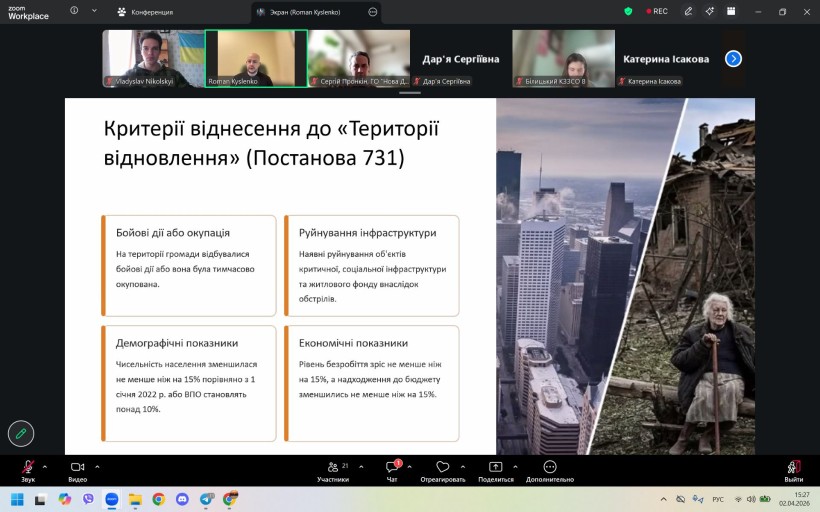Select the Білицький КЗЗСО participant video tile
This screenshot has width=820, height=512.
[x=563, y=58]
